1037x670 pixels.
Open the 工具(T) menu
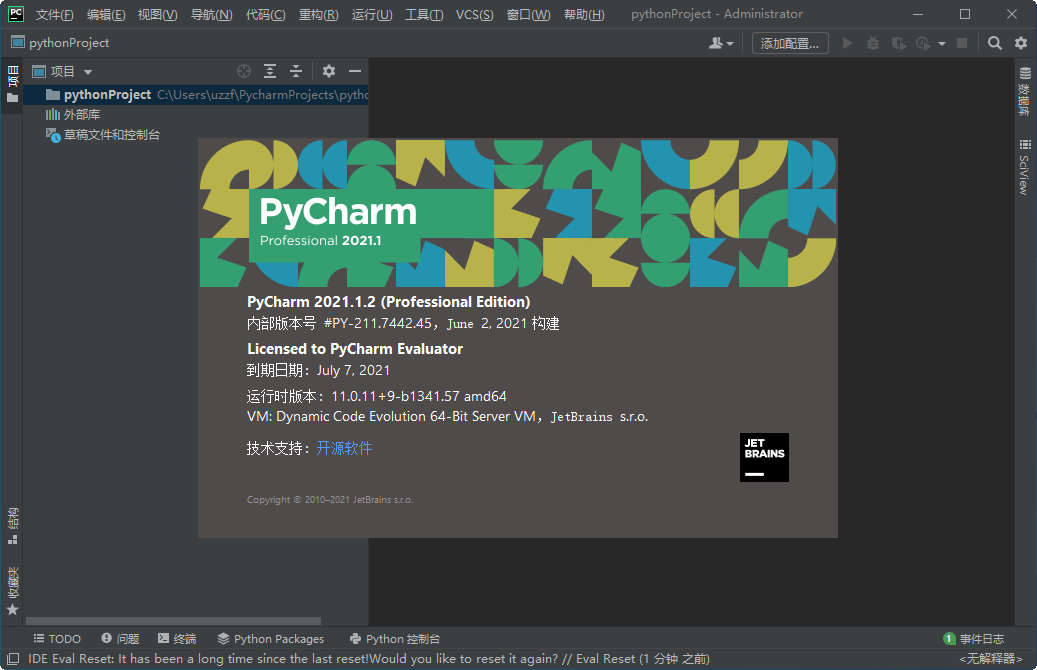click(424, 15)
